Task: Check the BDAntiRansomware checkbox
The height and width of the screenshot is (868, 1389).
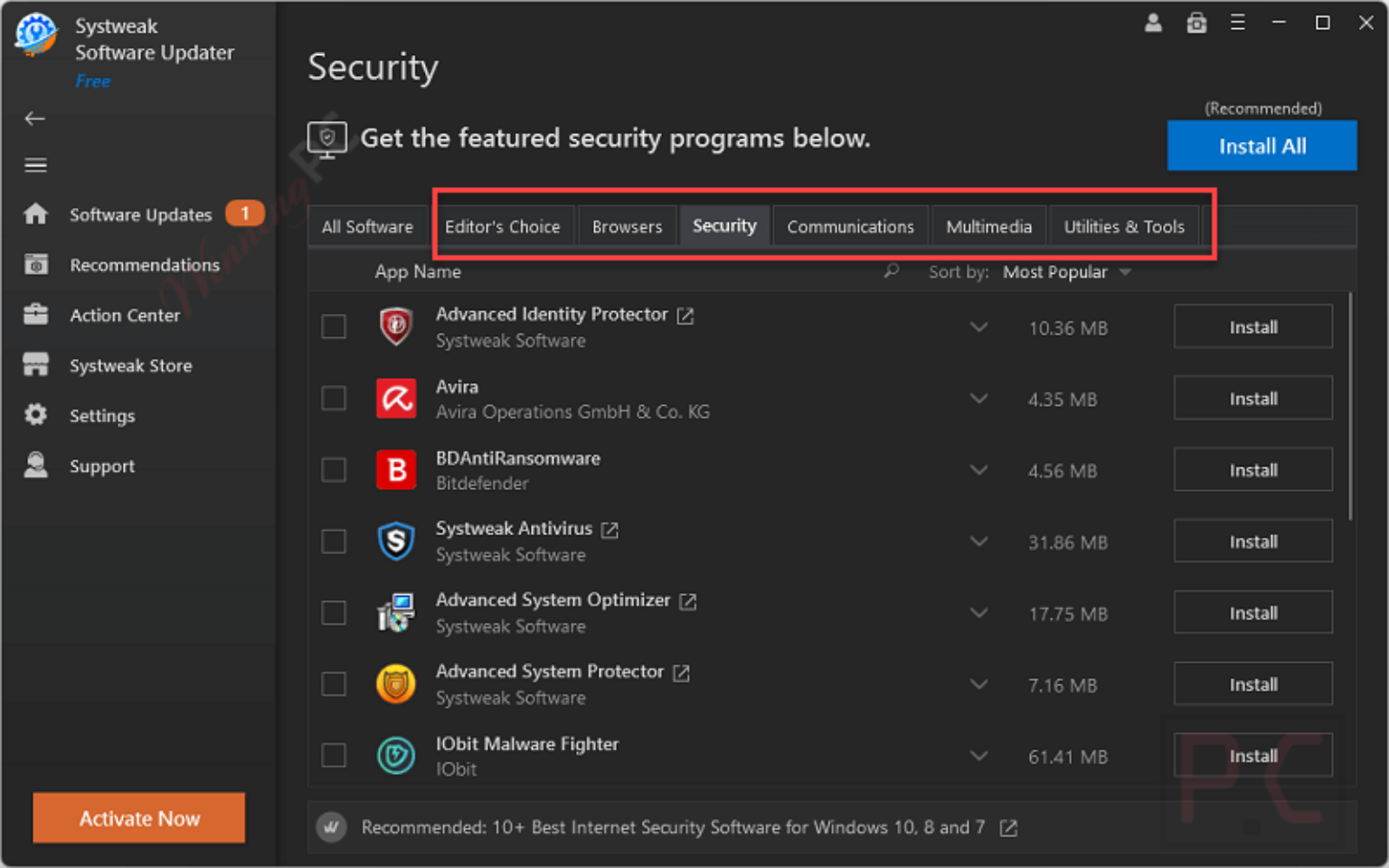Action: (334, 469)
